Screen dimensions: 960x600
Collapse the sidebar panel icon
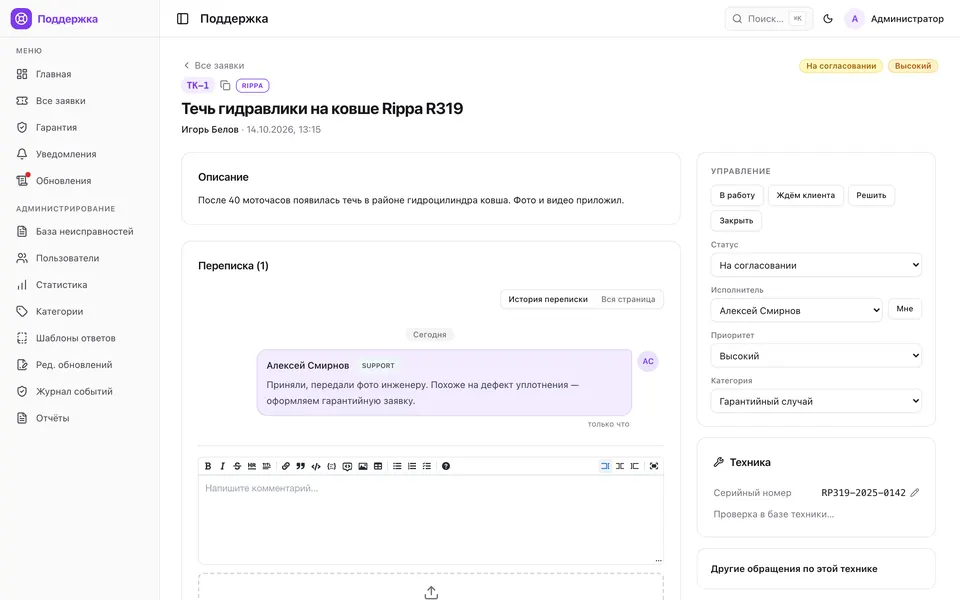[182, 18]
